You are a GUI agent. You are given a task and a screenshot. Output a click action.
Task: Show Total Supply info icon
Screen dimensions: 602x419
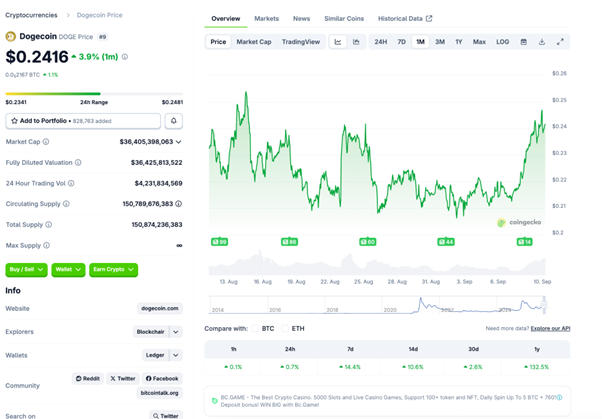pyautogui.click(x=48, y=224)
